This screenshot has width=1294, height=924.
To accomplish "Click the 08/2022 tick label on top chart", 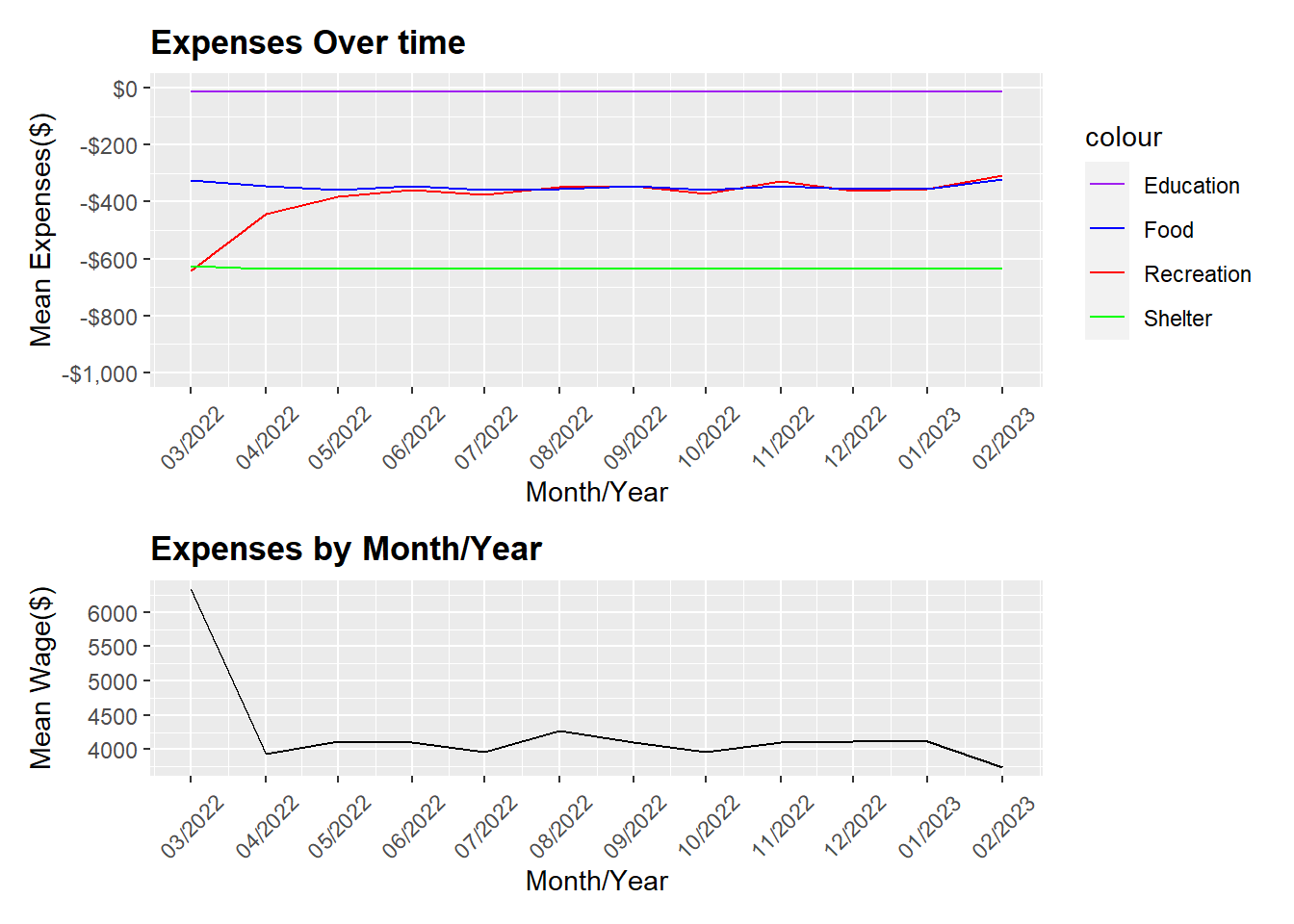I will pyautogui.click(x=561, y=438).
